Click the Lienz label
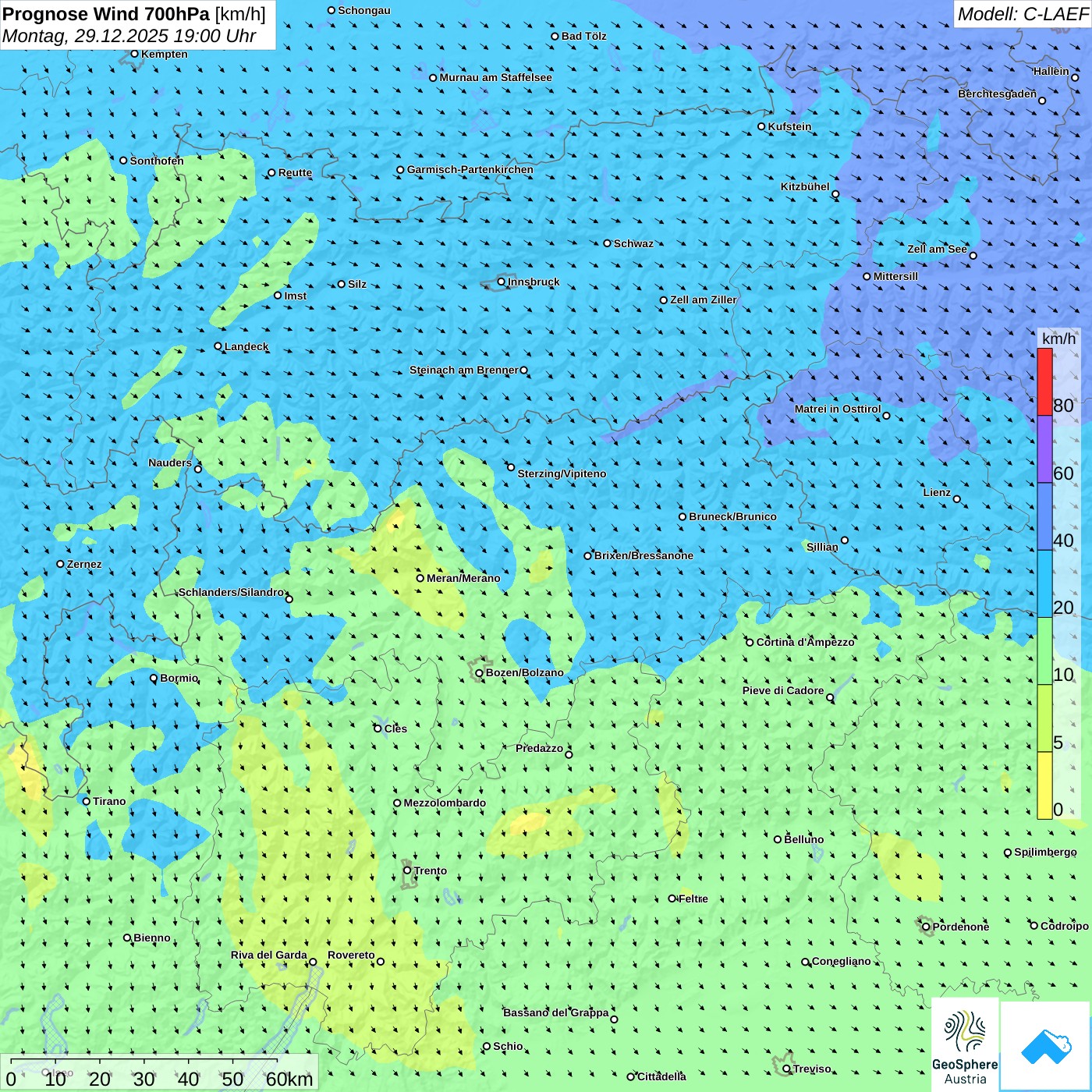The height and width of the screenshot is (1092, 1092). 937,492
